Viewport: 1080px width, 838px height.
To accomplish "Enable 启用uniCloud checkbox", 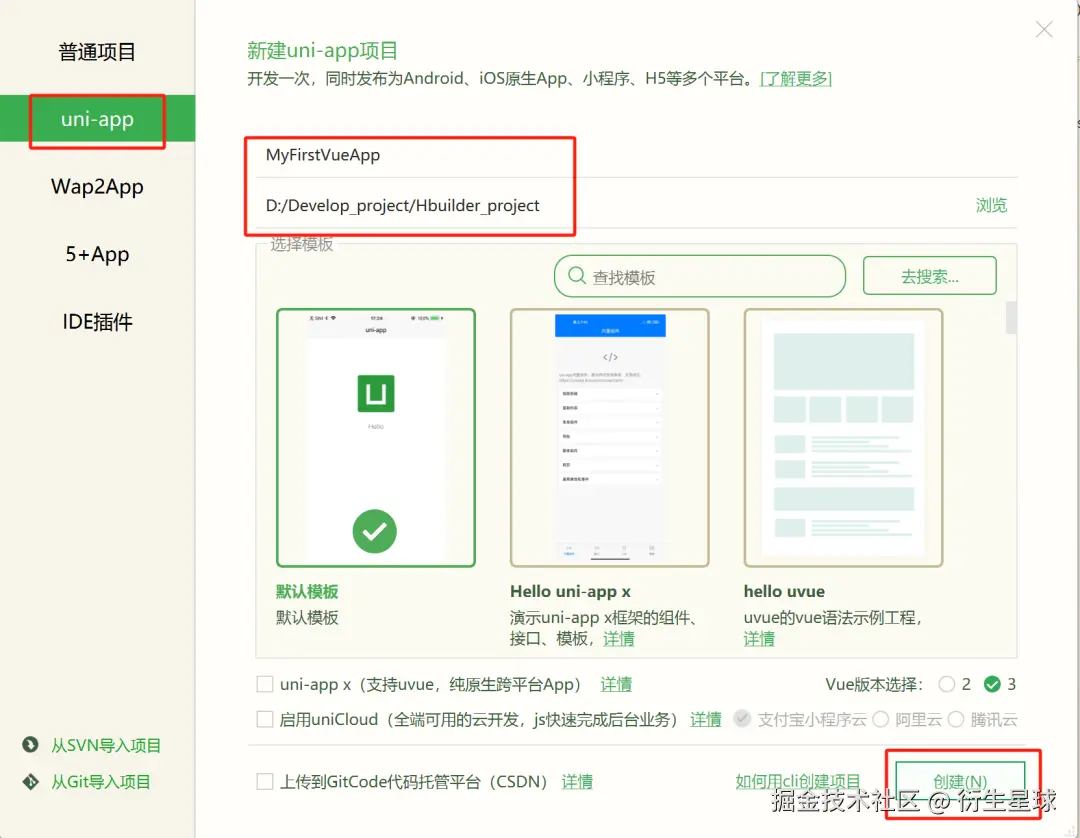I will click(x=264, y=719).
